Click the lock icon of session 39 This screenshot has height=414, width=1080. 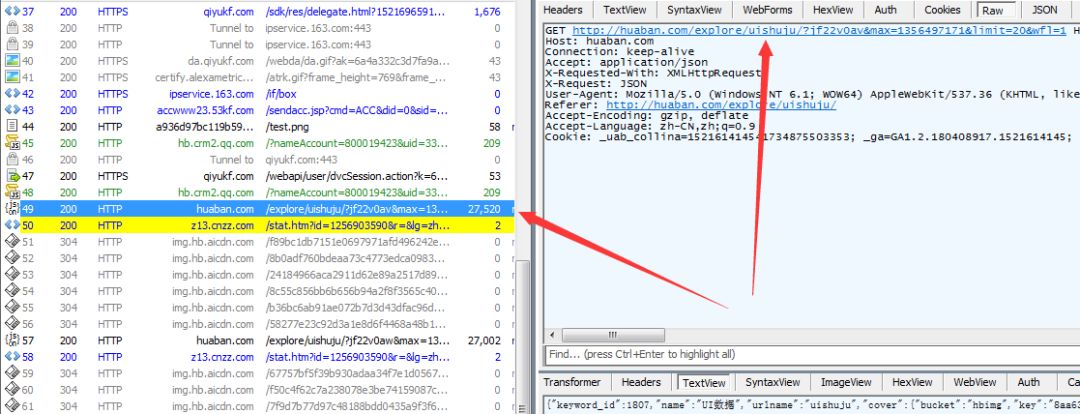click(12, 45)
